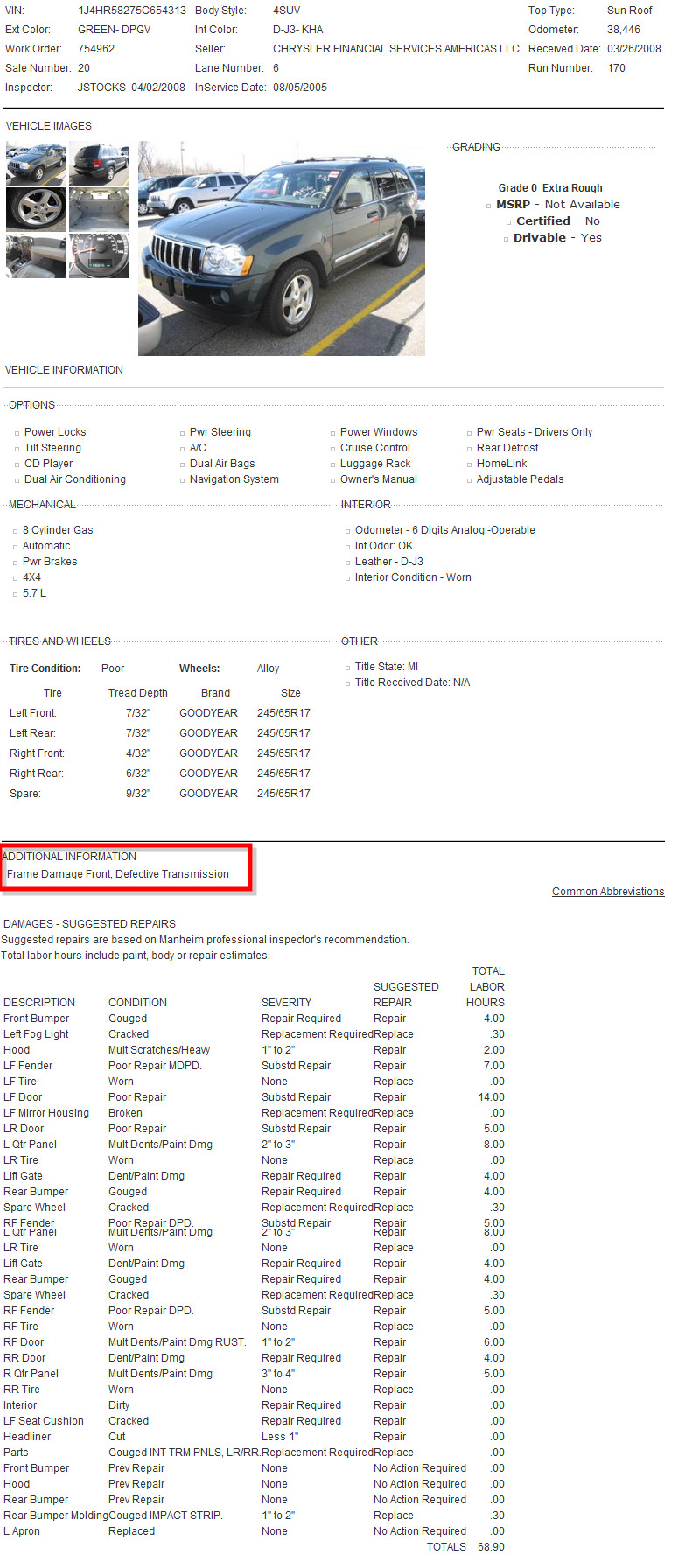
Task: Click the Title Received Date: N/A entry
Action: point(412,682)
